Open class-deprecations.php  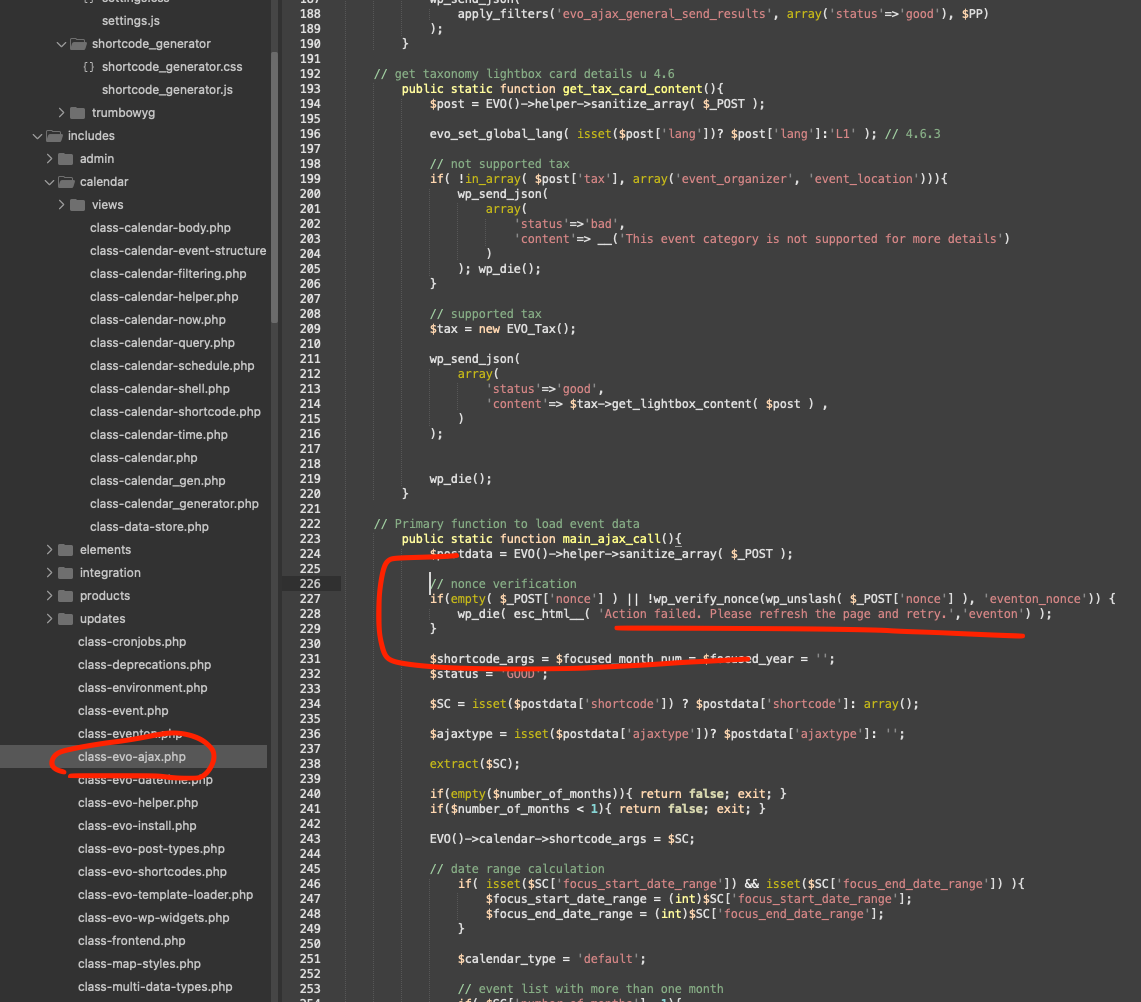point(144,665)
